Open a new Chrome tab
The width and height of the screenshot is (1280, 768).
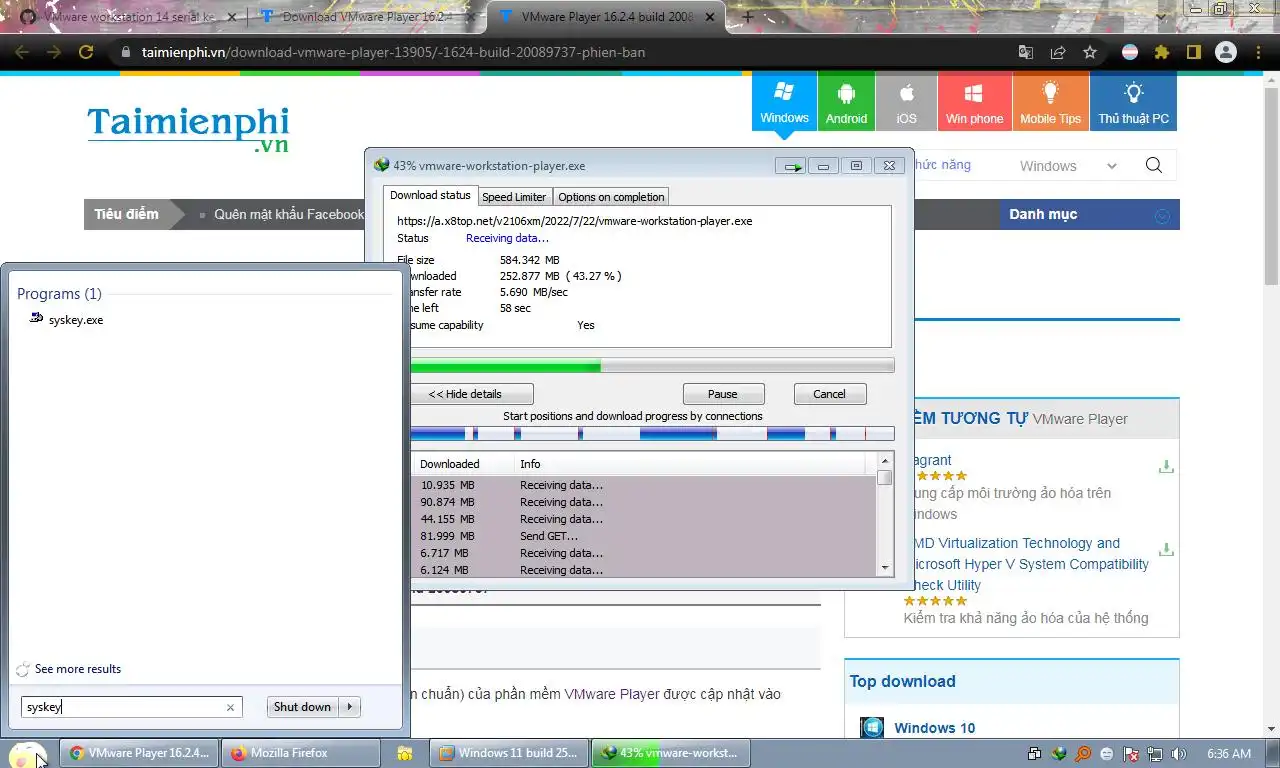748,17
